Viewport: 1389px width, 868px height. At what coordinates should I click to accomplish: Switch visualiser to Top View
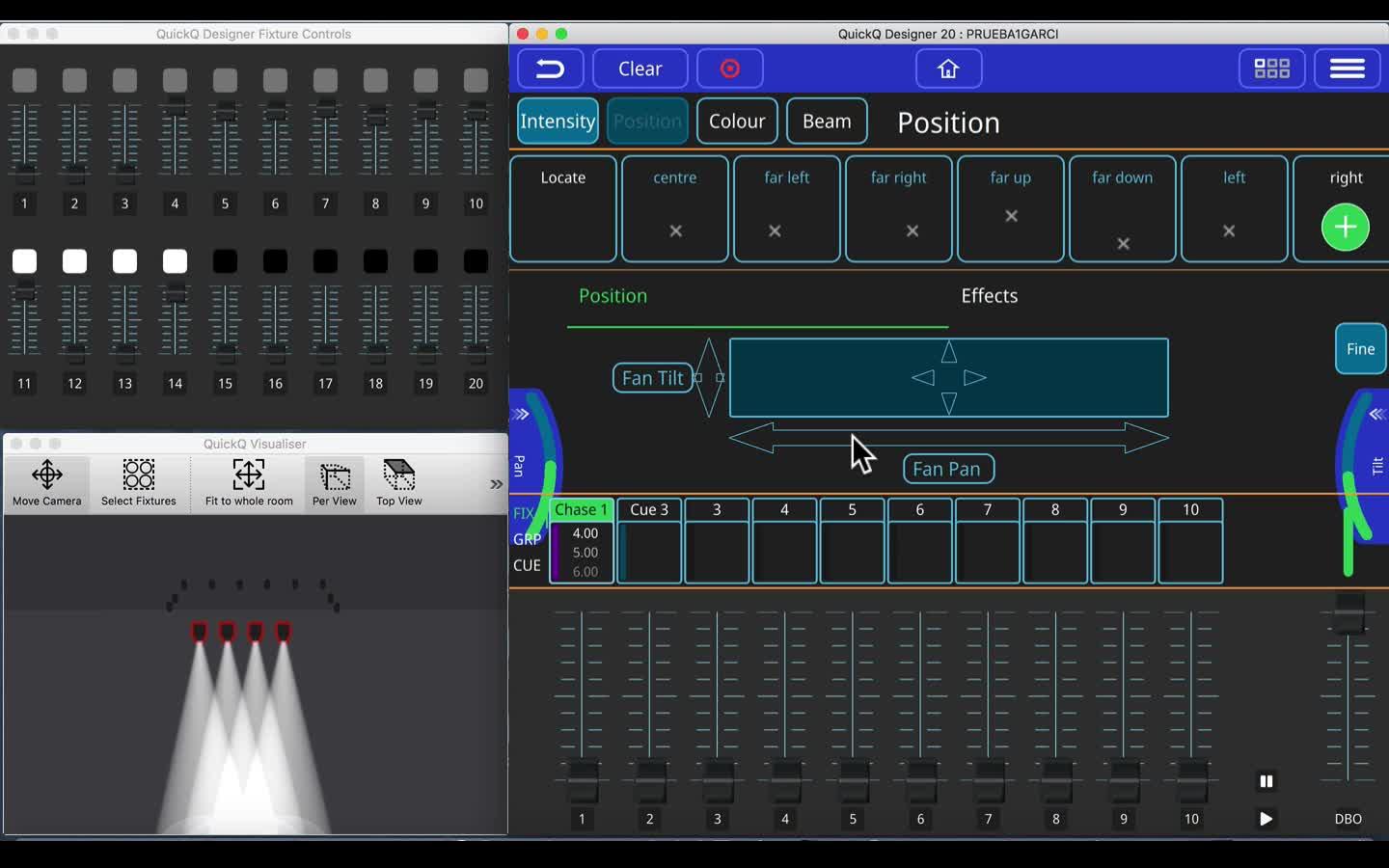click(x=399, y=483)
